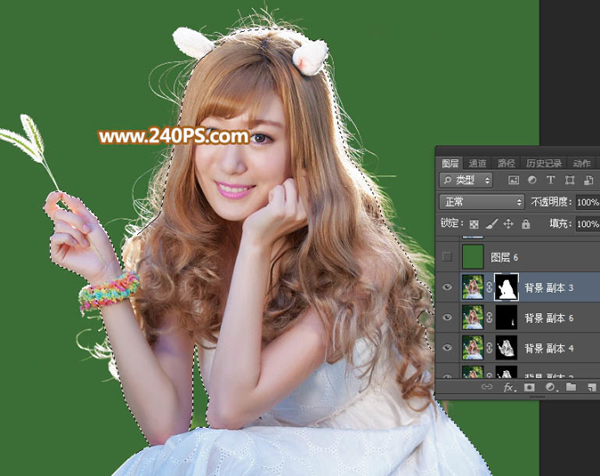Filter layers by smart object icon

[588, 180]
